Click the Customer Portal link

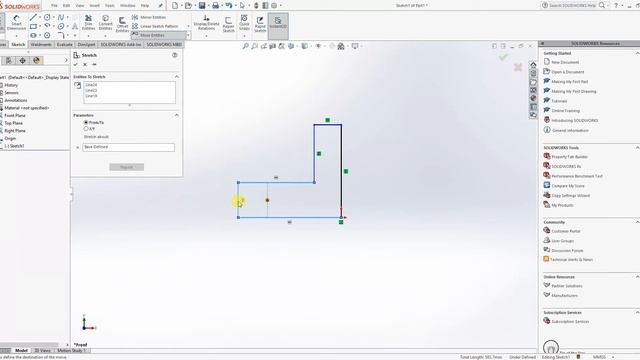566,231
